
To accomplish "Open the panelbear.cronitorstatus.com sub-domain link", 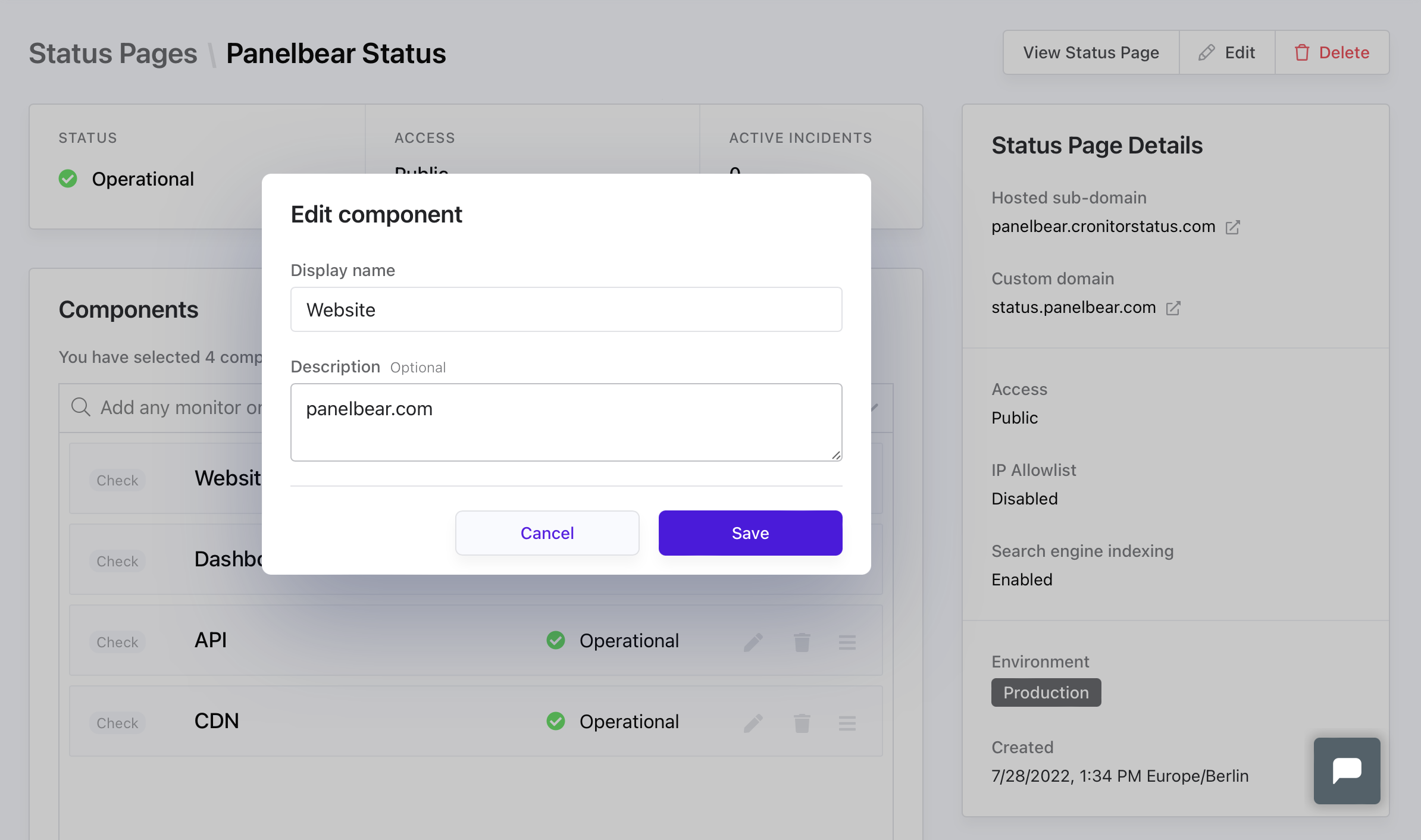I will pos(1103,227).
